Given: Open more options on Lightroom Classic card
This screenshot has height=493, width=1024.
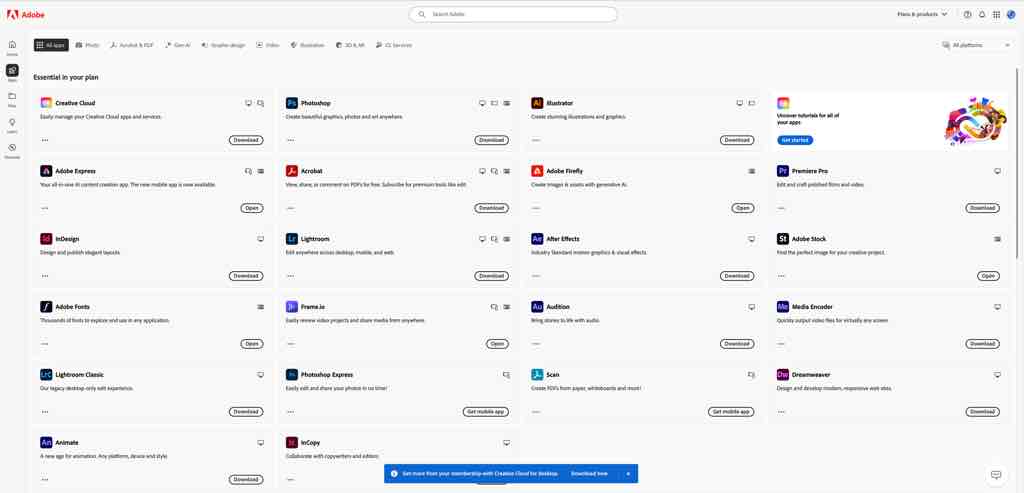Looking at the screenshot, I should (44, 412).
